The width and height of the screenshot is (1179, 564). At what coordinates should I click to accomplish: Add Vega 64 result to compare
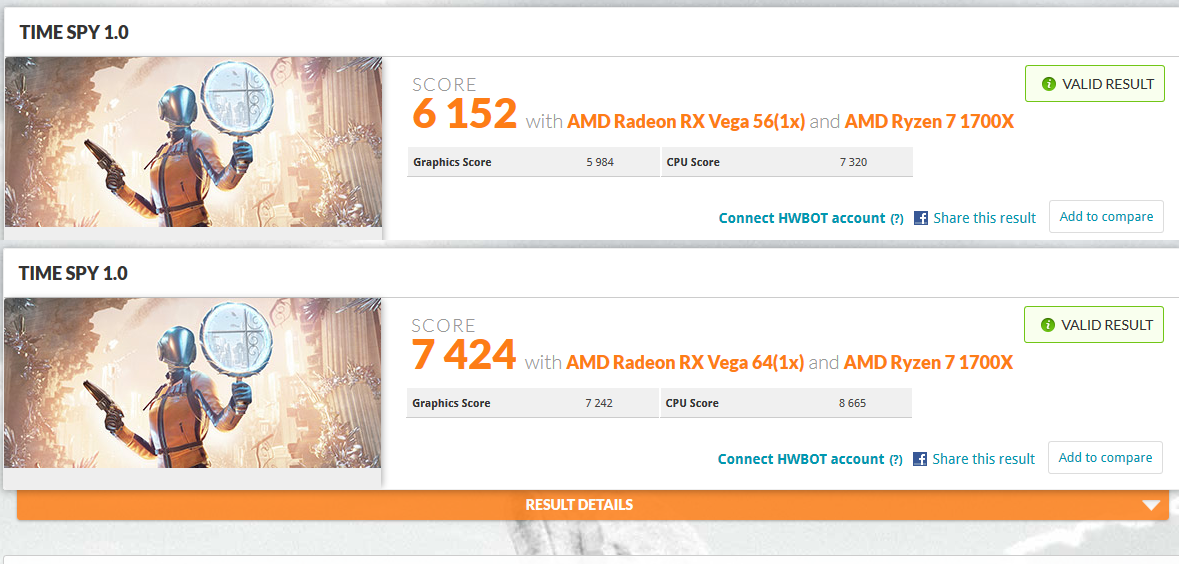1105,457
